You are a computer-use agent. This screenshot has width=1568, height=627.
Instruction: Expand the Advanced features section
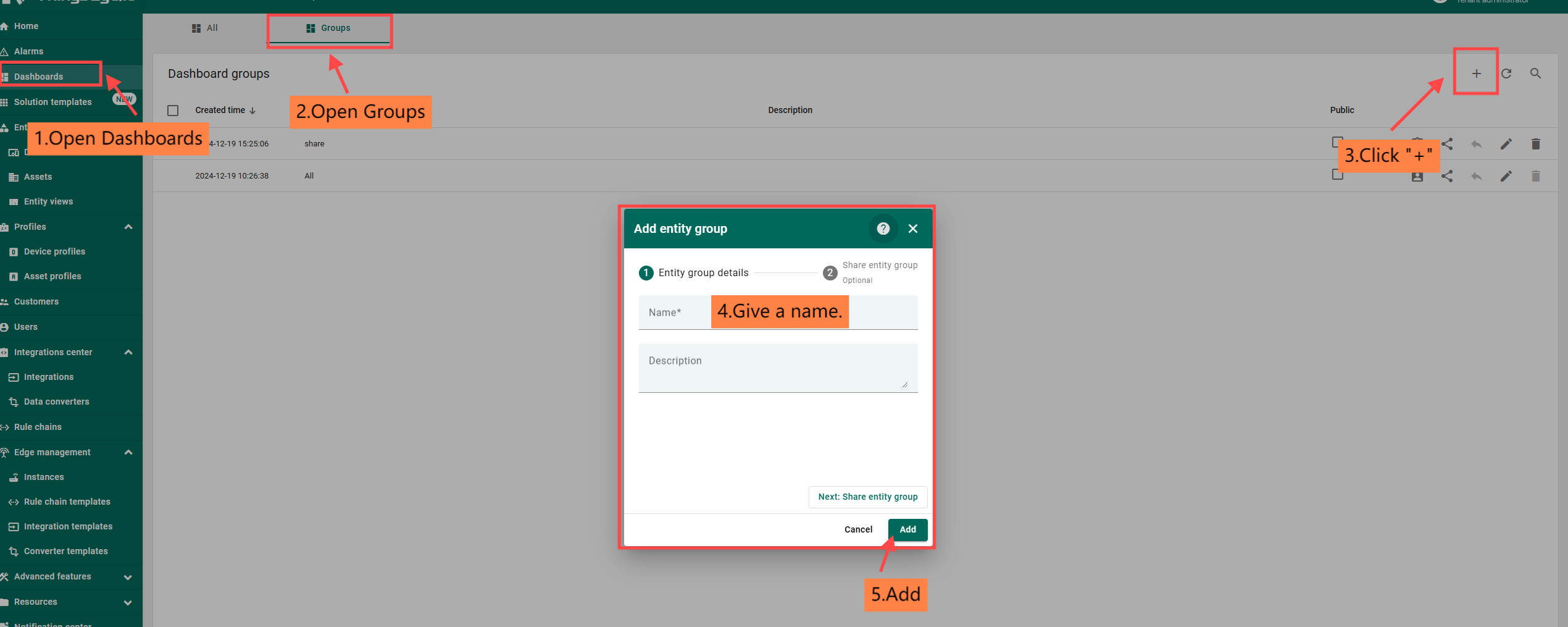[128, 577]
